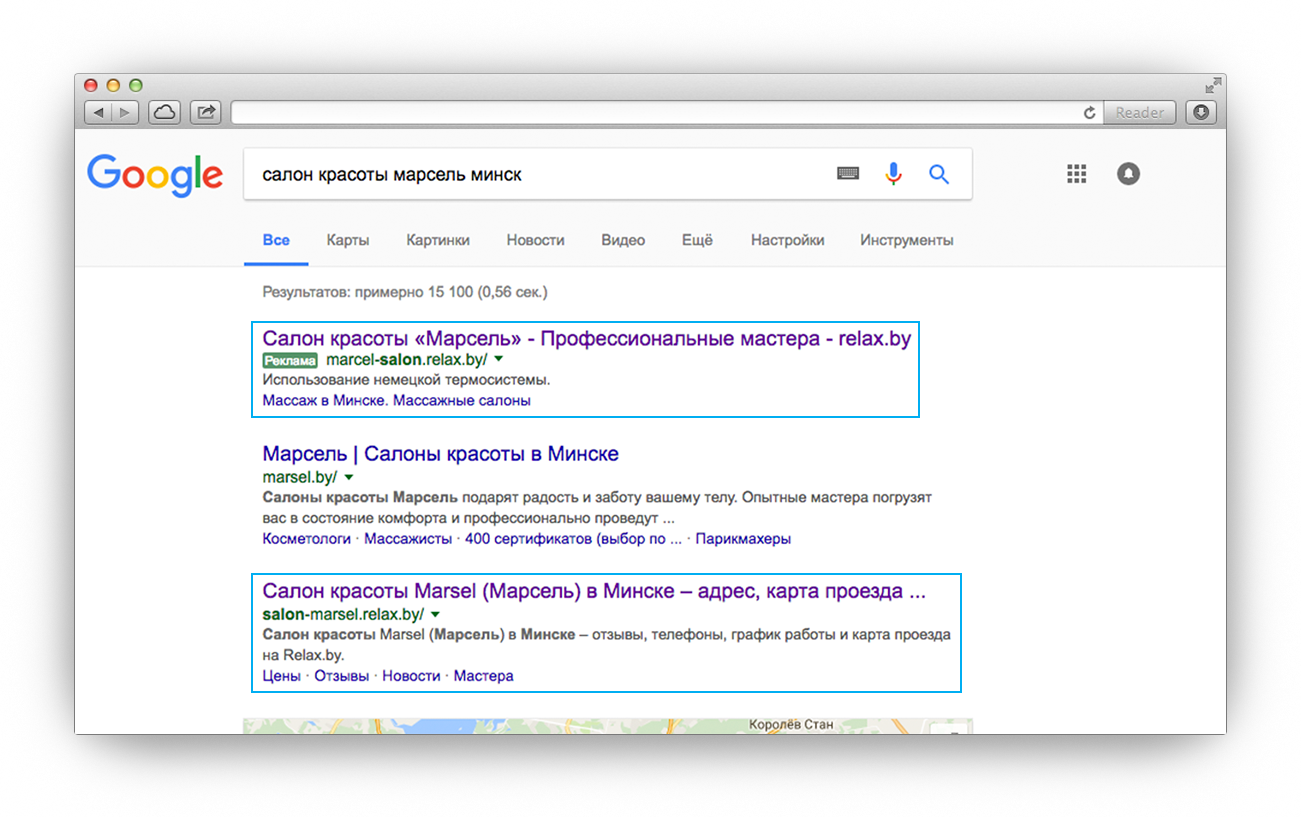
Task: Click the green Реклама ad label
Action: pyautogui.click(x=291, y=360)
